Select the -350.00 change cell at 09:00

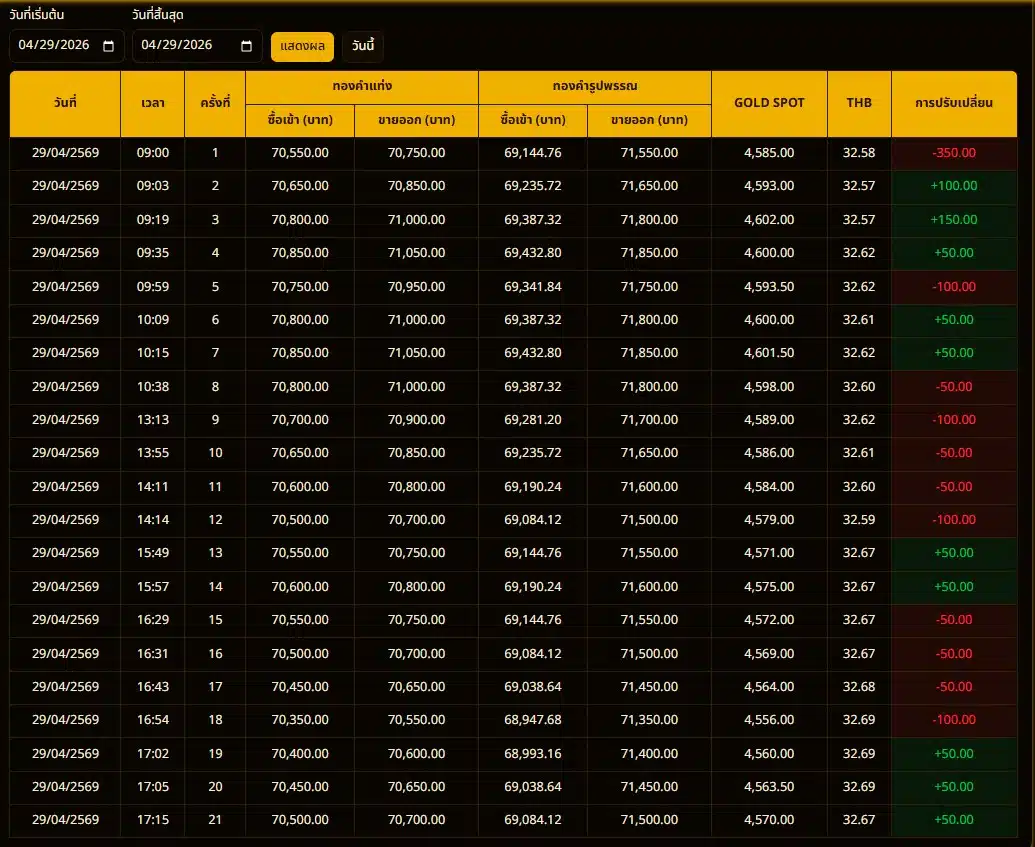[954, 153]
